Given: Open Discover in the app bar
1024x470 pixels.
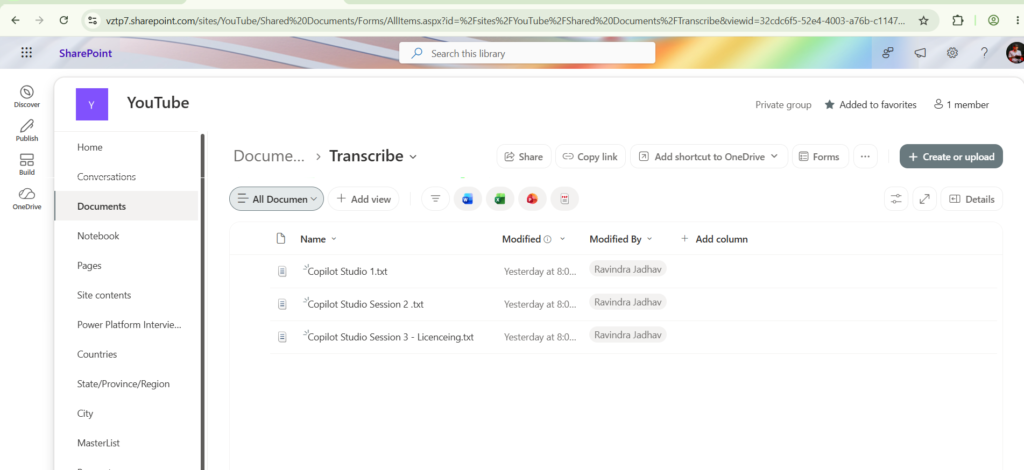Looking at the screenshot, I should click(x=27, y=96).
